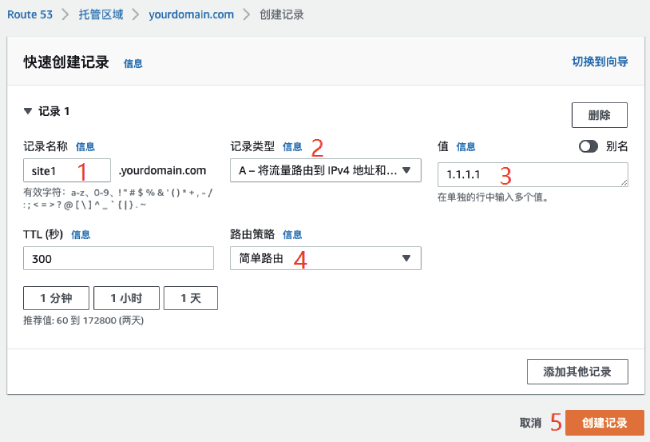The width and height of the screenshot is (650, 442).
Task: Set TTL to 1 分钟
Action: (55, 298)
